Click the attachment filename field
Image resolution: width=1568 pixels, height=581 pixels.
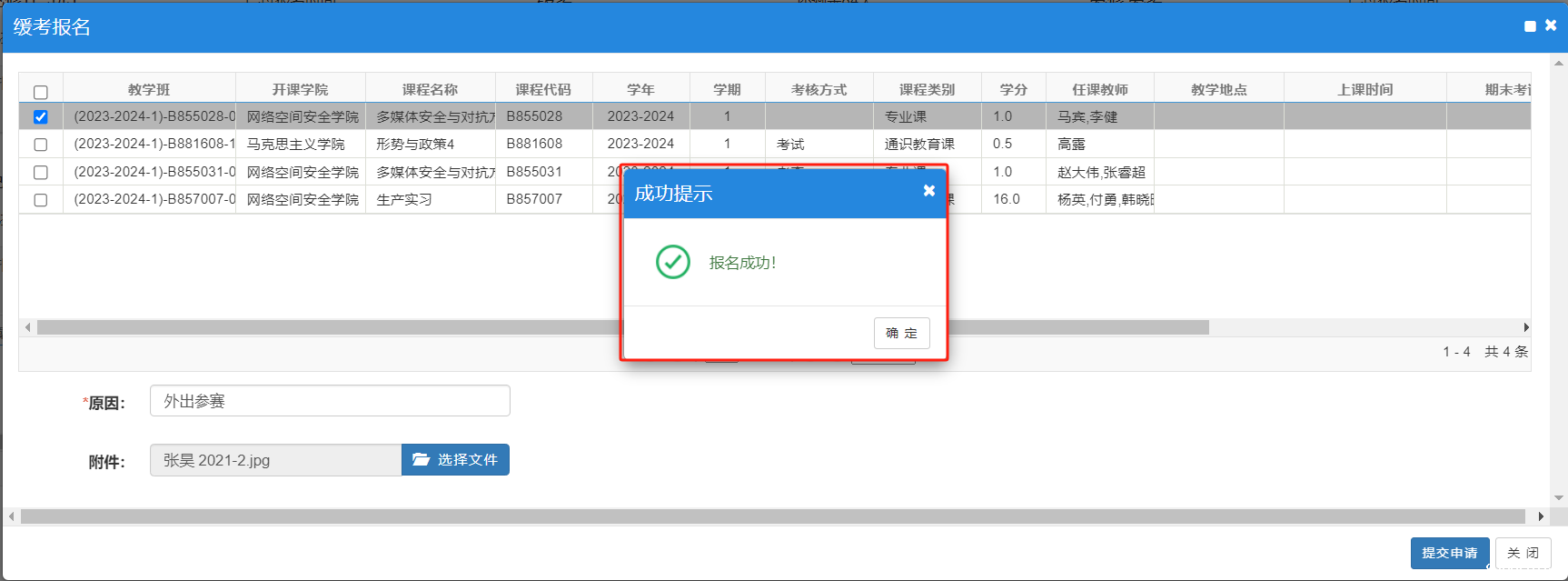point(275,460)
